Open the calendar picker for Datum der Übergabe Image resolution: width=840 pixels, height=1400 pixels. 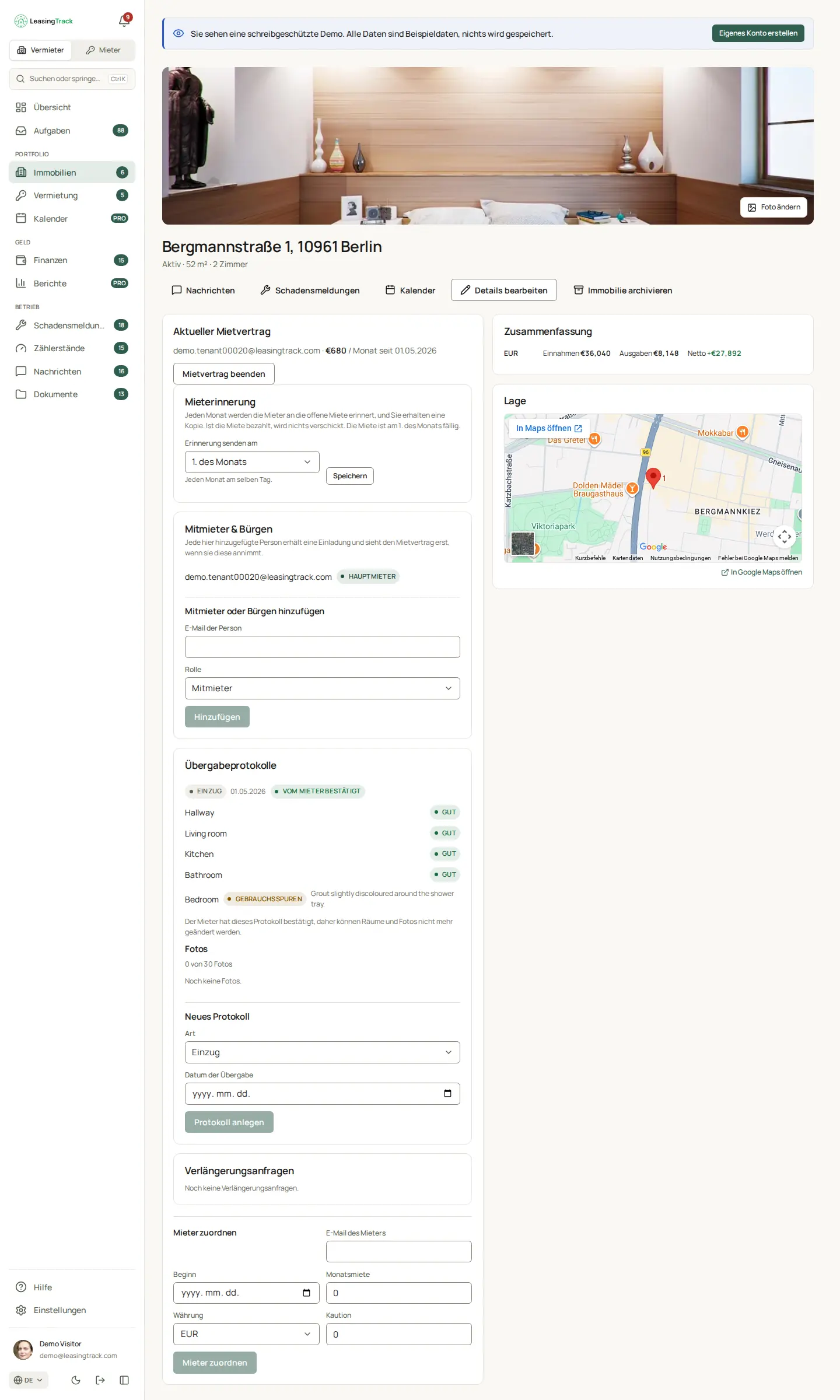[447, 1094]
